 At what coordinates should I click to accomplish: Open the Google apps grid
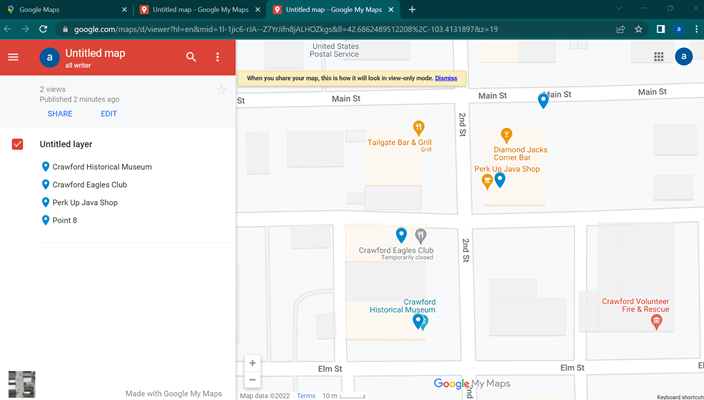(x=659, y=57)
